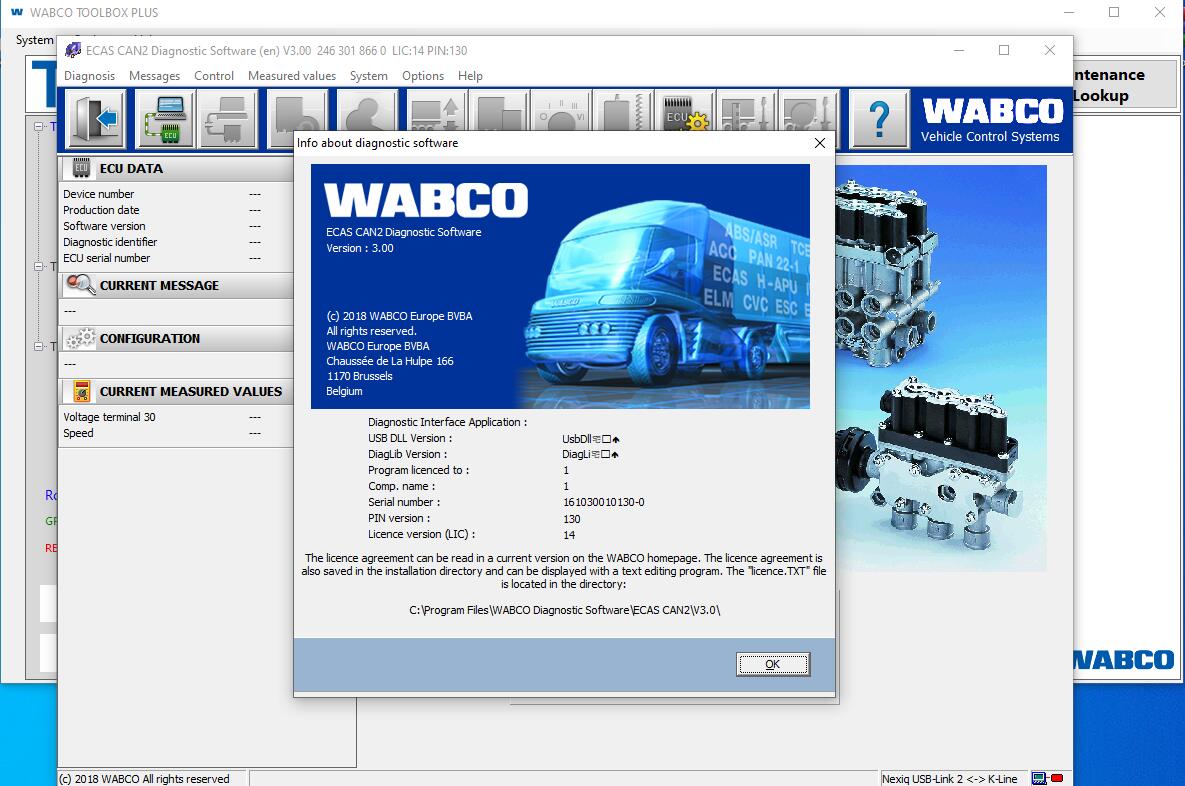This screenshot has height=786, width=1185.
Task: Click the PIN version value 130
Action: coord(571,519)
